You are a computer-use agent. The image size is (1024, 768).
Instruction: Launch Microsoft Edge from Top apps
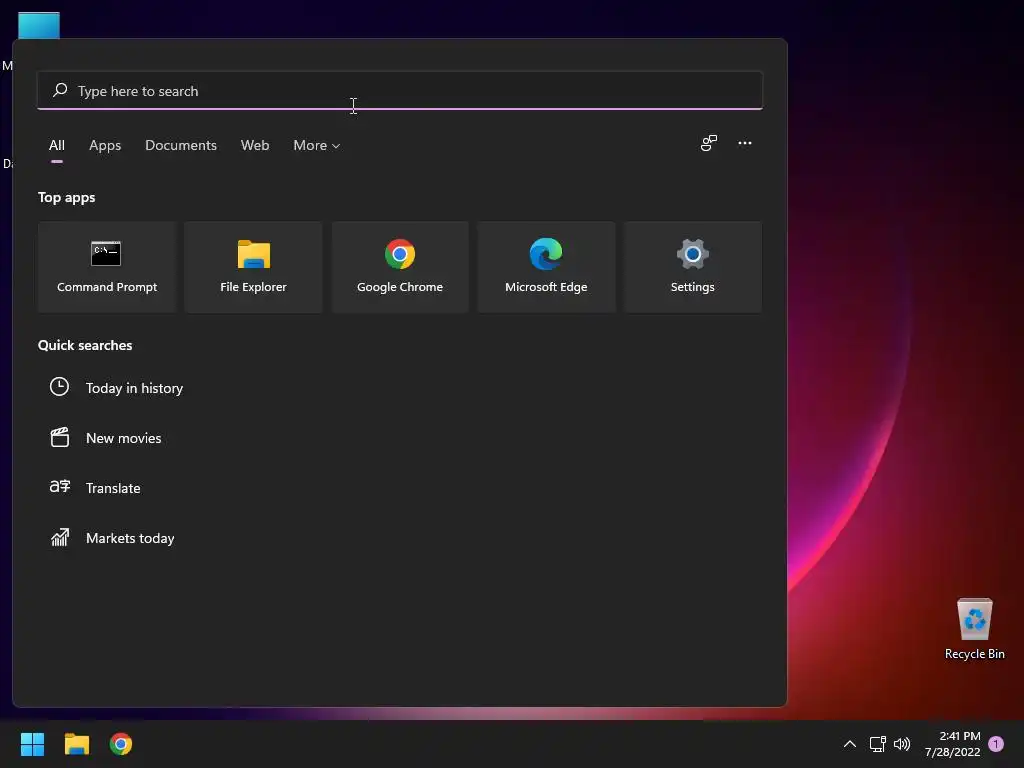(546, 267)
